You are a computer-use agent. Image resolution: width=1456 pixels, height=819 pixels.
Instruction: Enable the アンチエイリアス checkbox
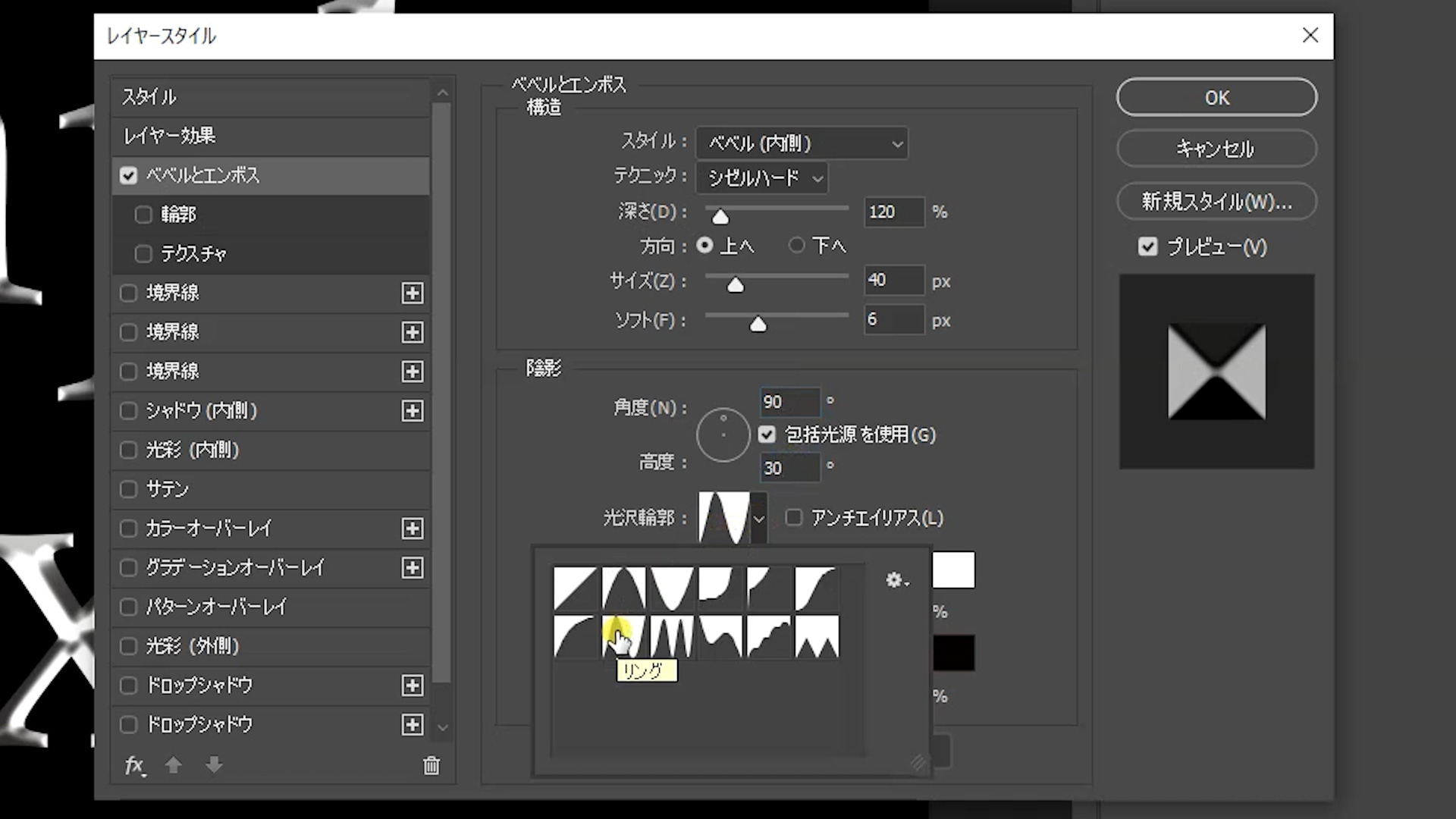[x=794, y=517]
